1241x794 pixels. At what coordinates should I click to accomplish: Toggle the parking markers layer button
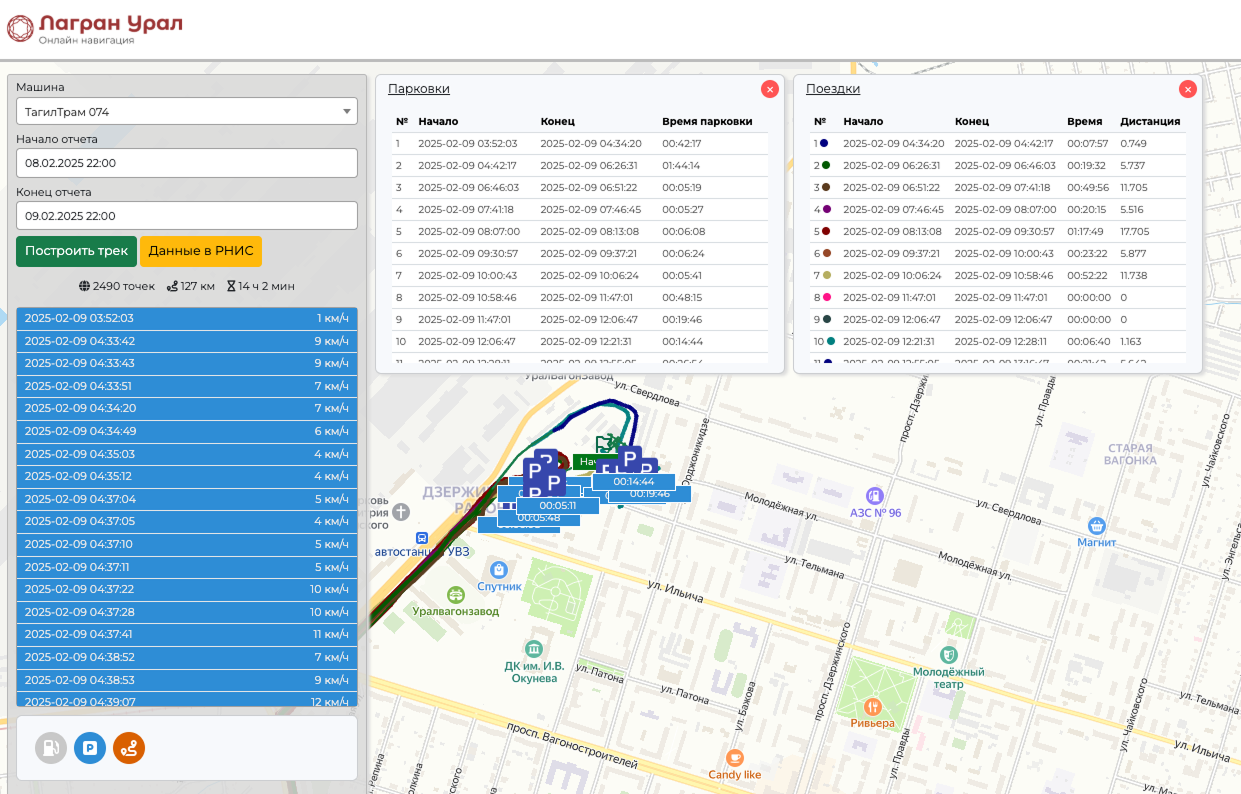click(x=90, y=747)
